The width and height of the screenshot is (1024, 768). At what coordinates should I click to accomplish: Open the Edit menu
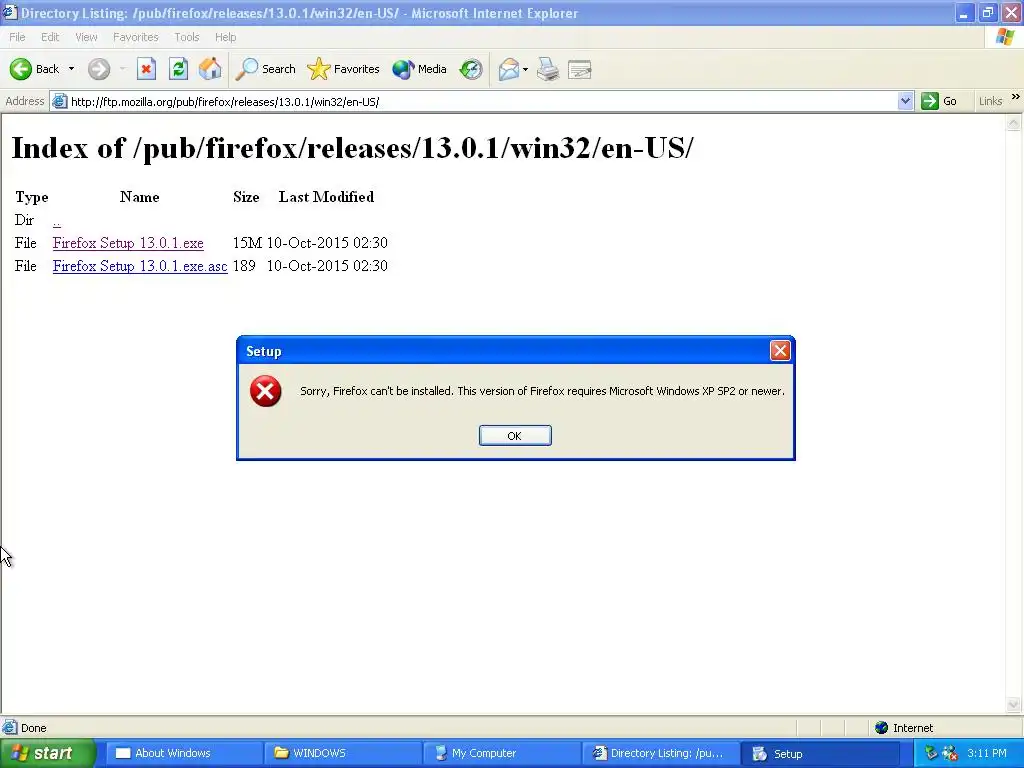point(50,37)
